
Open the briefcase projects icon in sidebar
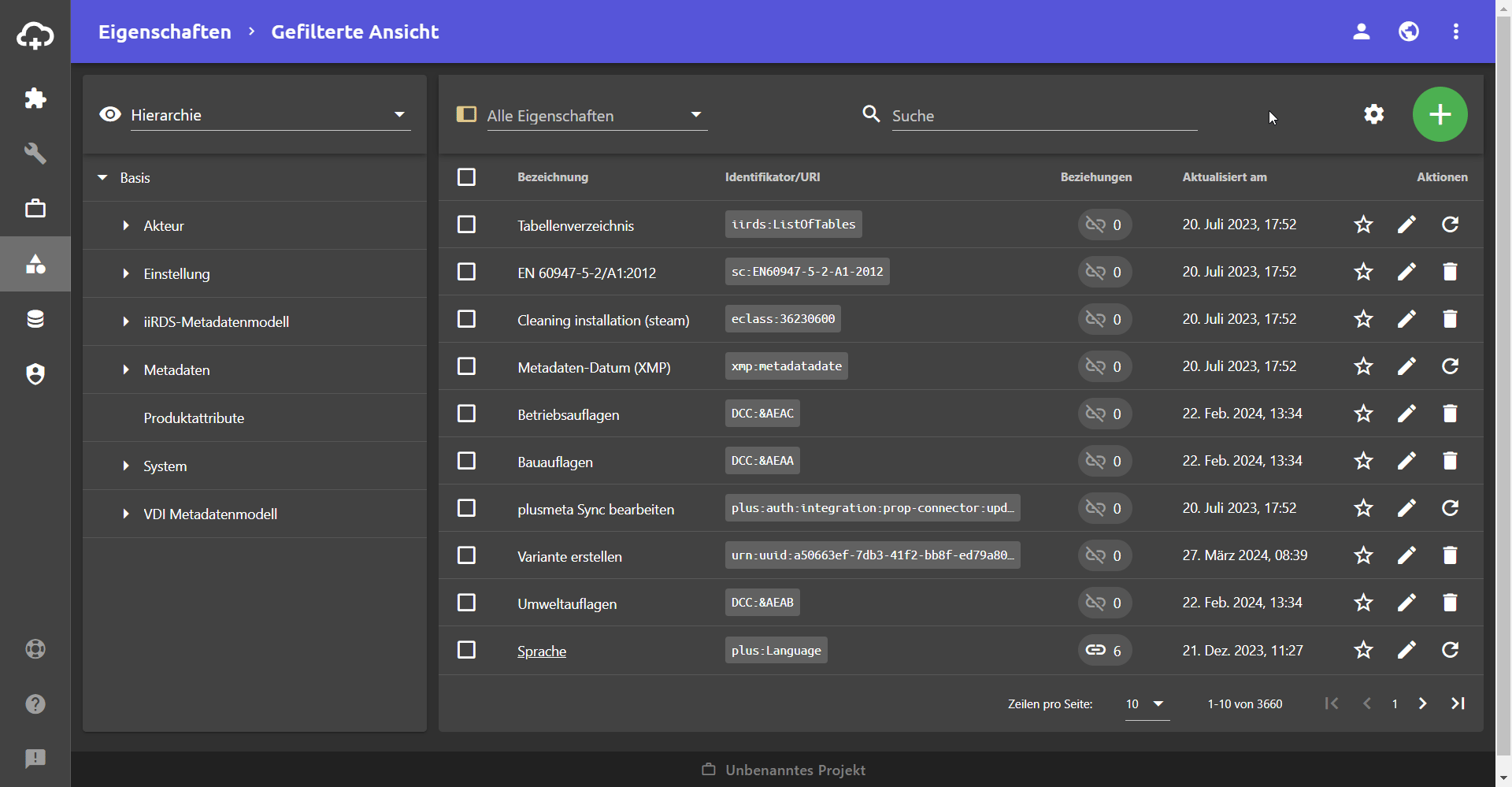(35, 209)
